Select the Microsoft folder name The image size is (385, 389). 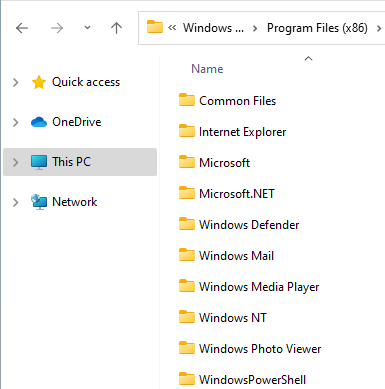pyautogui.click(x=224, y=163)
